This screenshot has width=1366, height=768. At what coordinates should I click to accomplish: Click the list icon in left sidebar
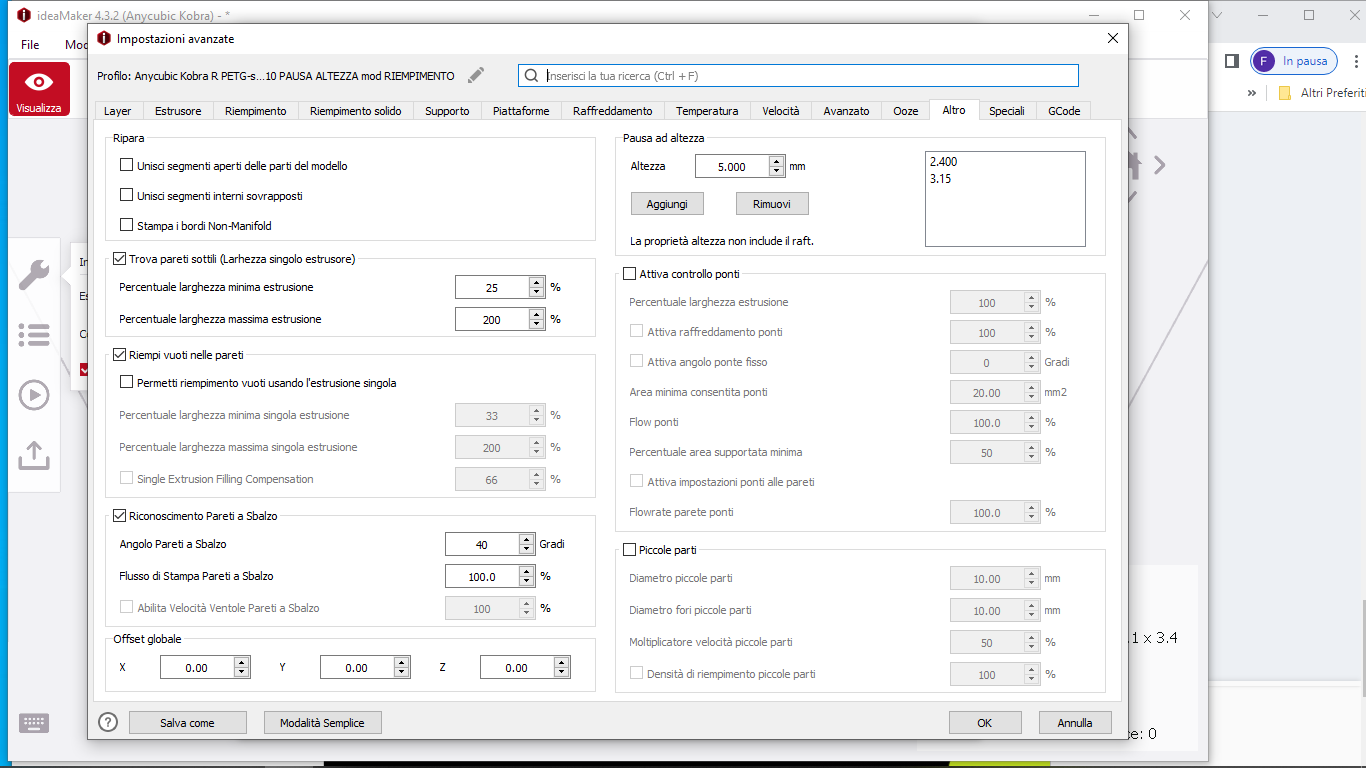coord(34,335)
